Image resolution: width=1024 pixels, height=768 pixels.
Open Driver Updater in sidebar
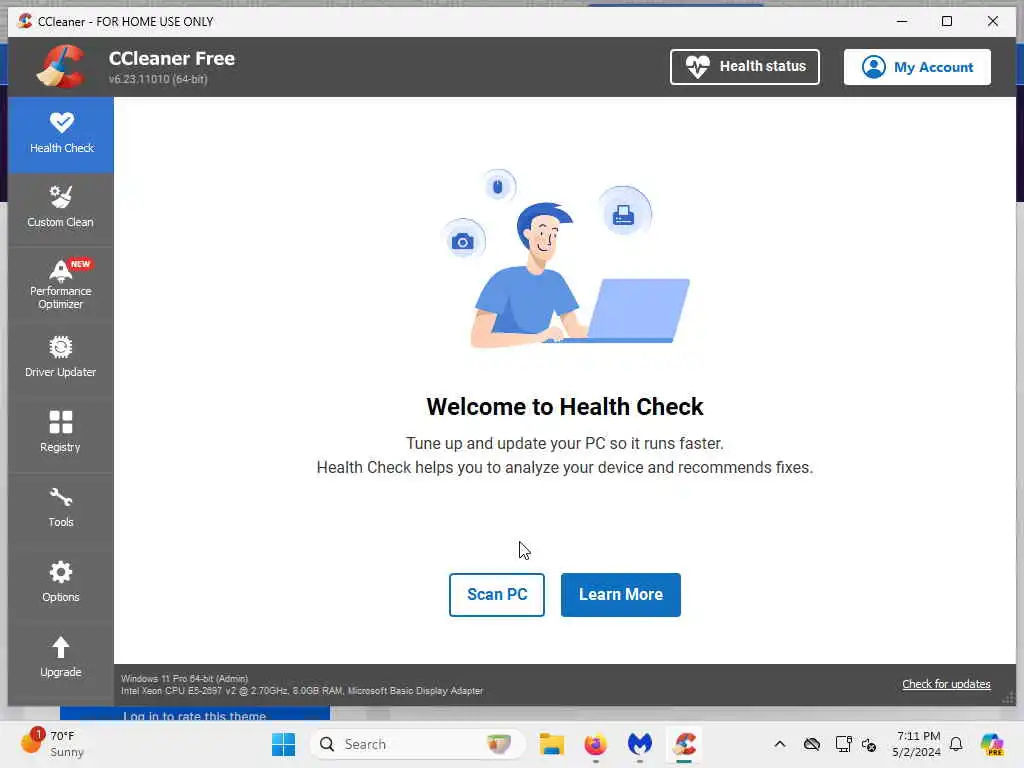click(x=61, y=357)
